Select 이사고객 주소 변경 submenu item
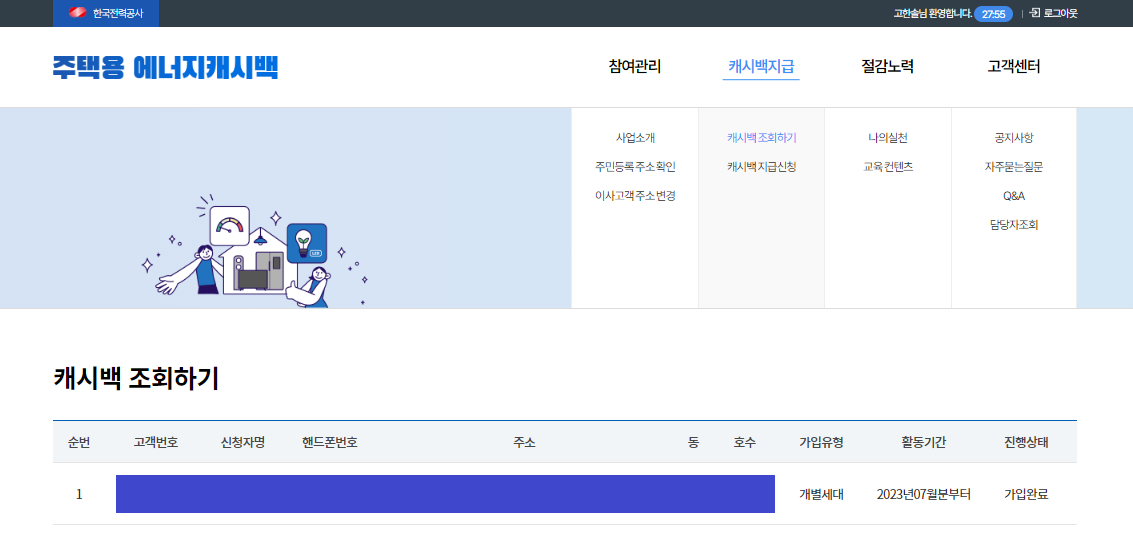Image resolution: width=1133 pixels, height=545 pixels. coord(635,195)
